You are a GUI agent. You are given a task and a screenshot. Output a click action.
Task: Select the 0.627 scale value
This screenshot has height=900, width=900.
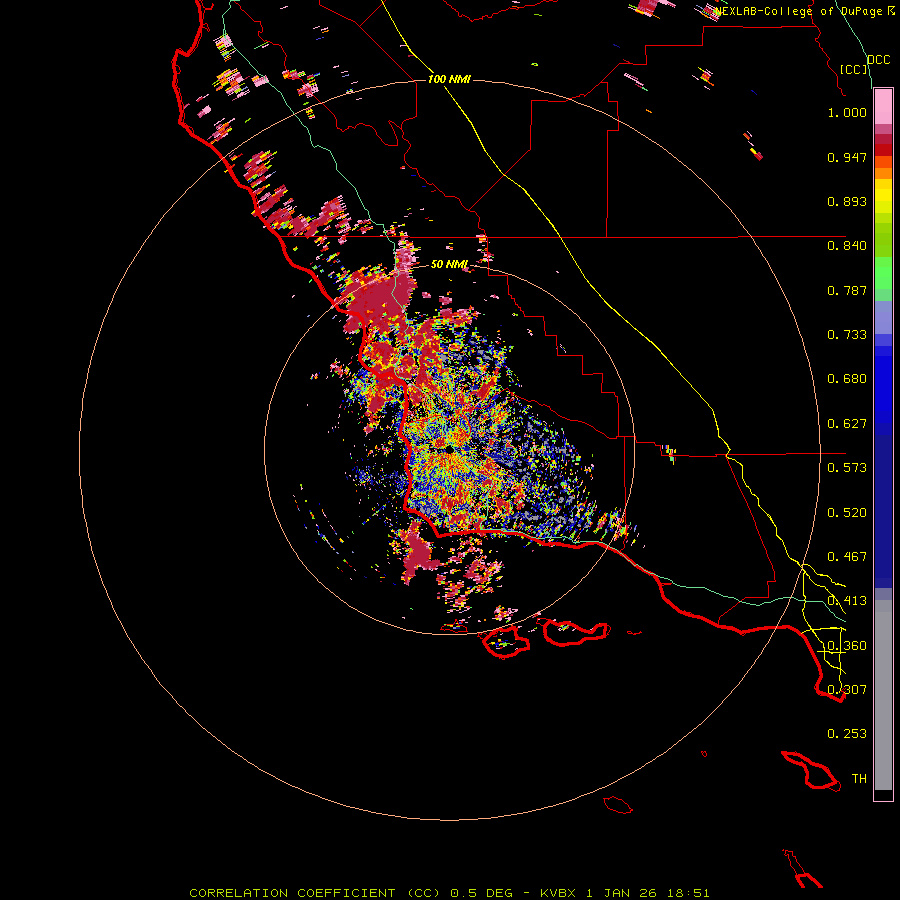847,424
